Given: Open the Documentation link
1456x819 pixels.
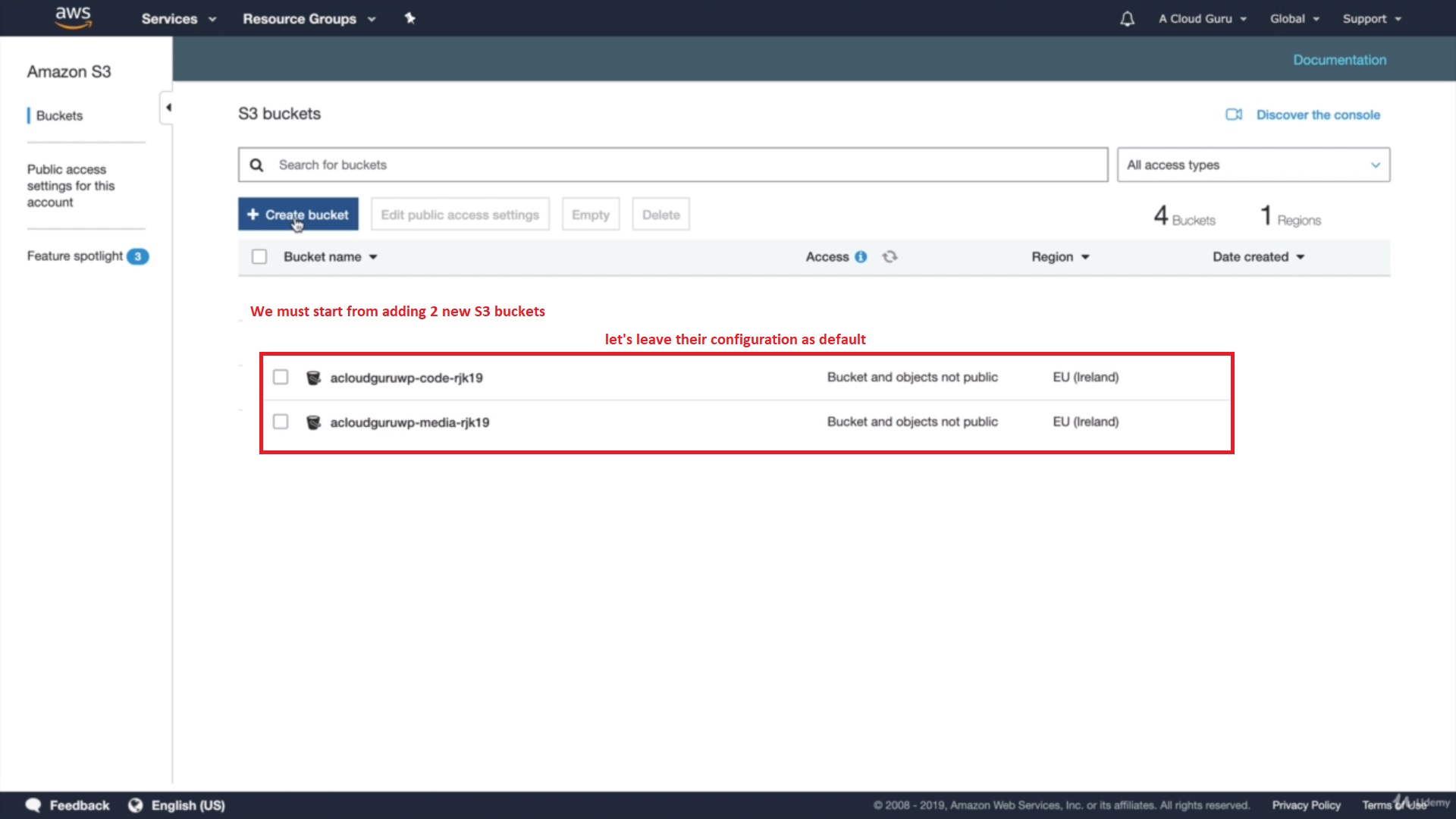Looking at the screenshot, I should [x=1339, y=60].
